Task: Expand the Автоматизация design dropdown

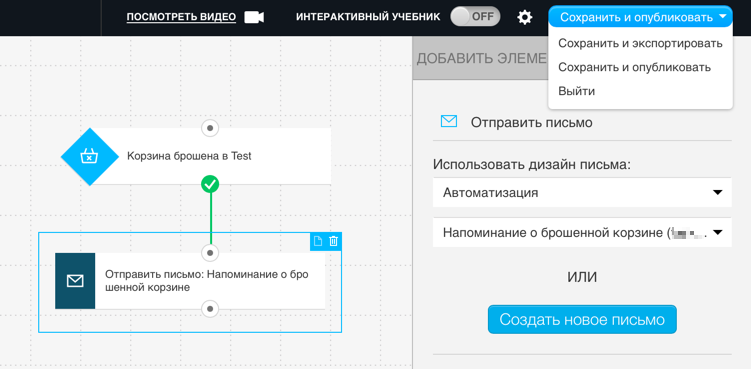Action: click(x=582, y=193)
